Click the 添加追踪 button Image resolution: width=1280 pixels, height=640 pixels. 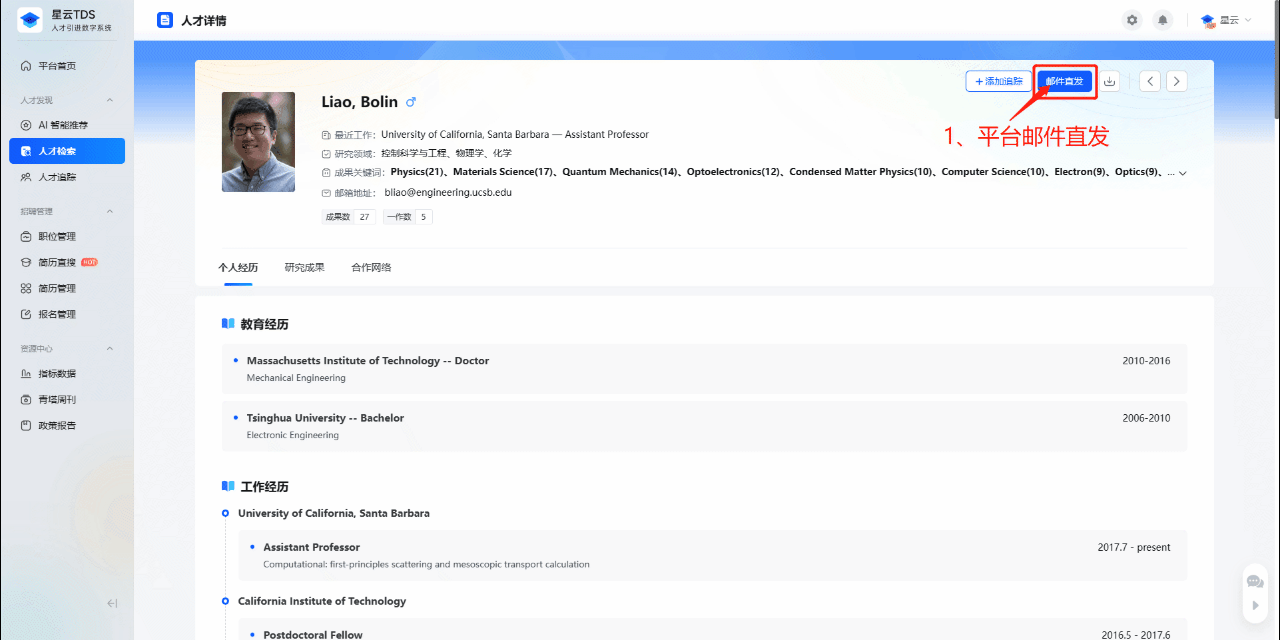[998, 81]
